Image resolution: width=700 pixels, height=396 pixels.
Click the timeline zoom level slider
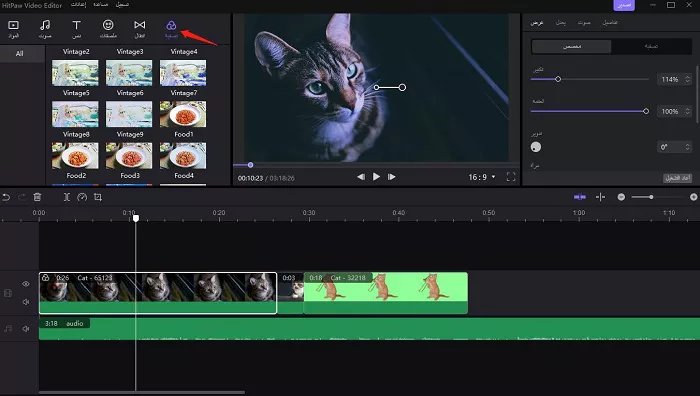pos(657,197)
